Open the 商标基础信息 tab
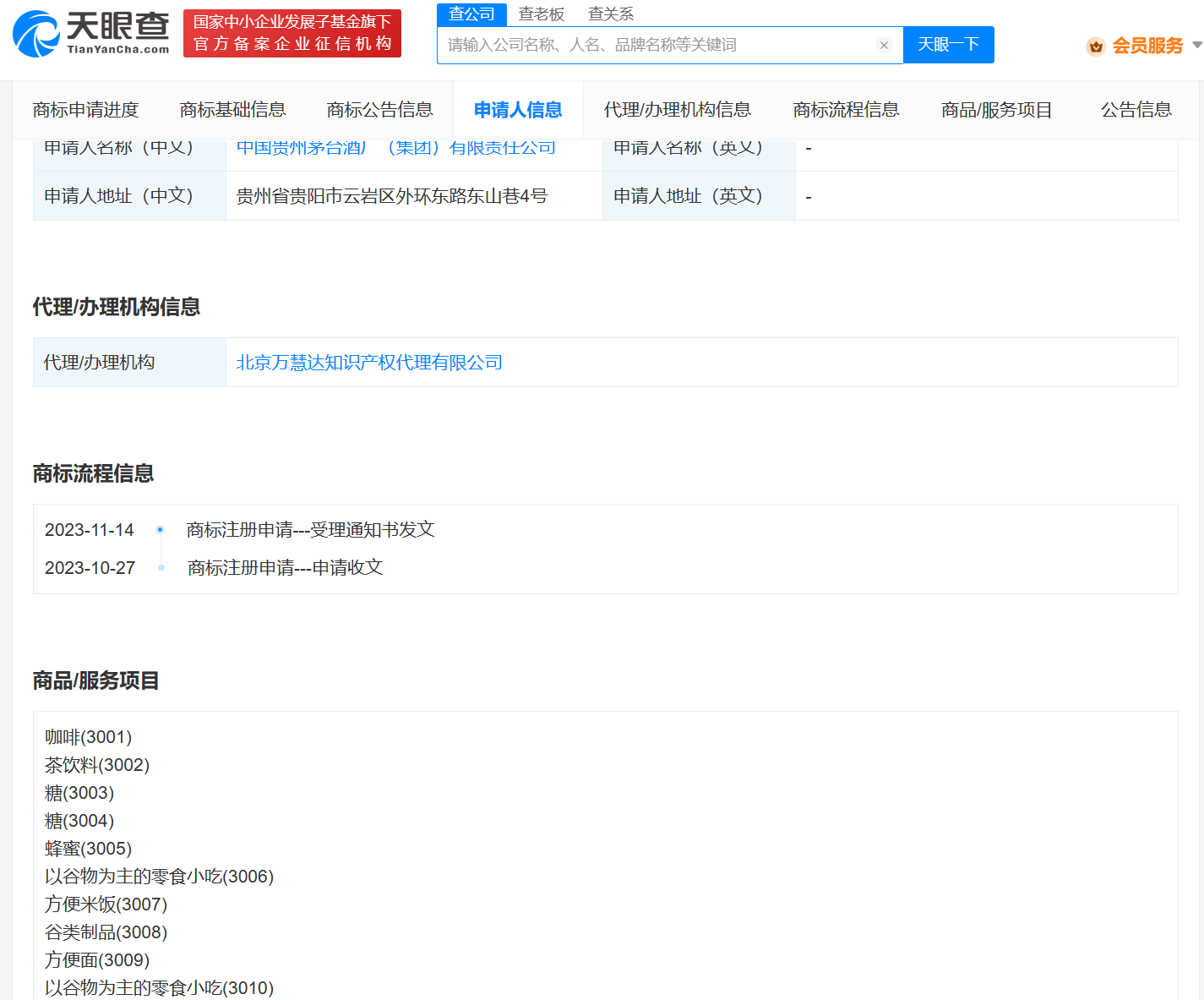1204x1000 pixels. tap(232, 110)
